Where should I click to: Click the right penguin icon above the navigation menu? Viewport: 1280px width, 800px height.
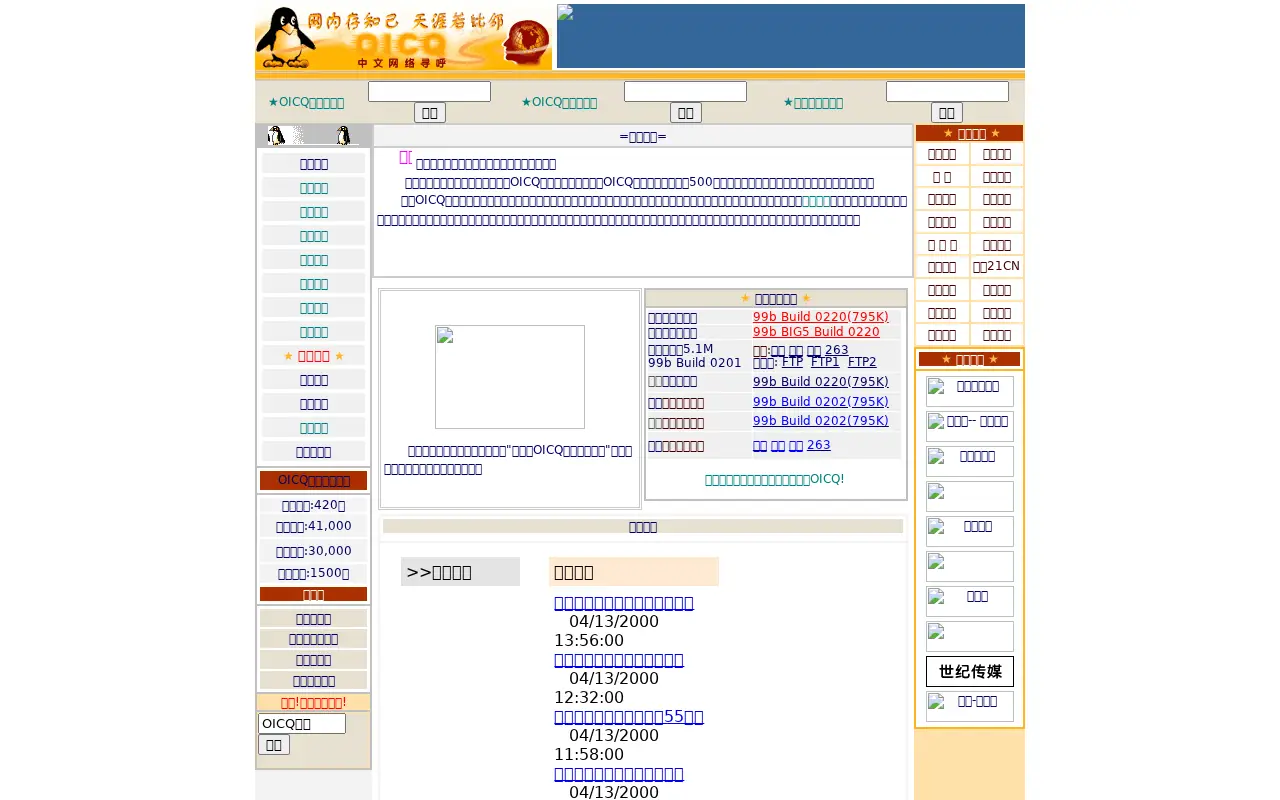344,136
